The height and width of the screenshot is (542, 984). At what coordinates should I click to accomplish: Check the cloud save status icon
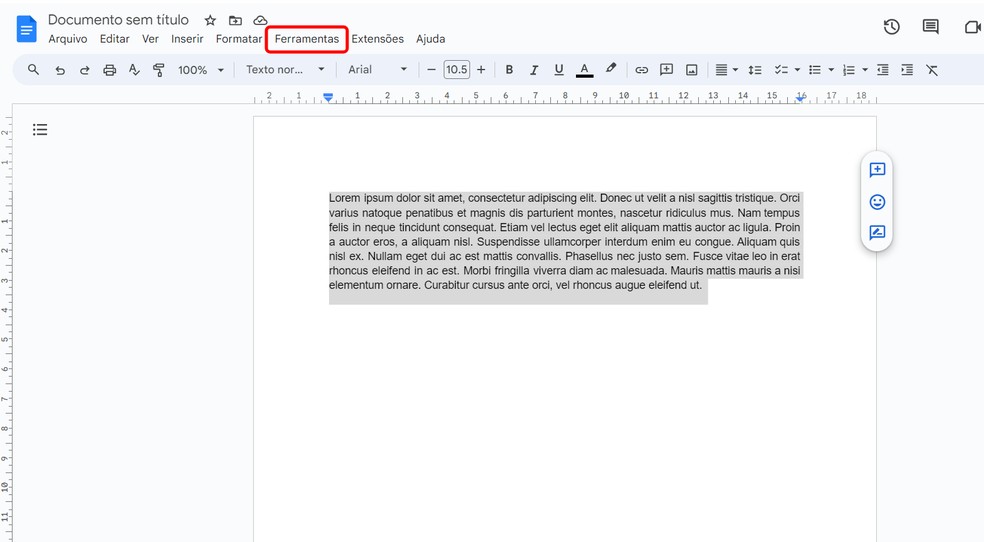pos(260,21)
